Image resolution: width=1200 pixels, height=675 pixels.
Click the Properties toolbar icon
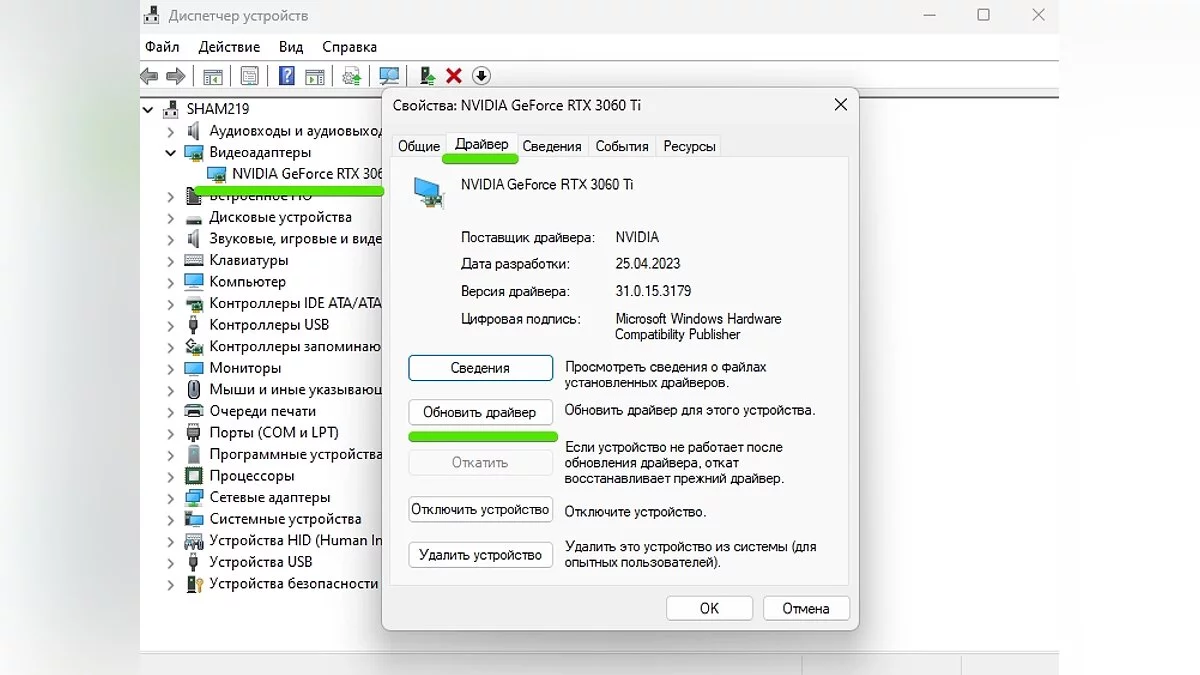pos(249,76)
